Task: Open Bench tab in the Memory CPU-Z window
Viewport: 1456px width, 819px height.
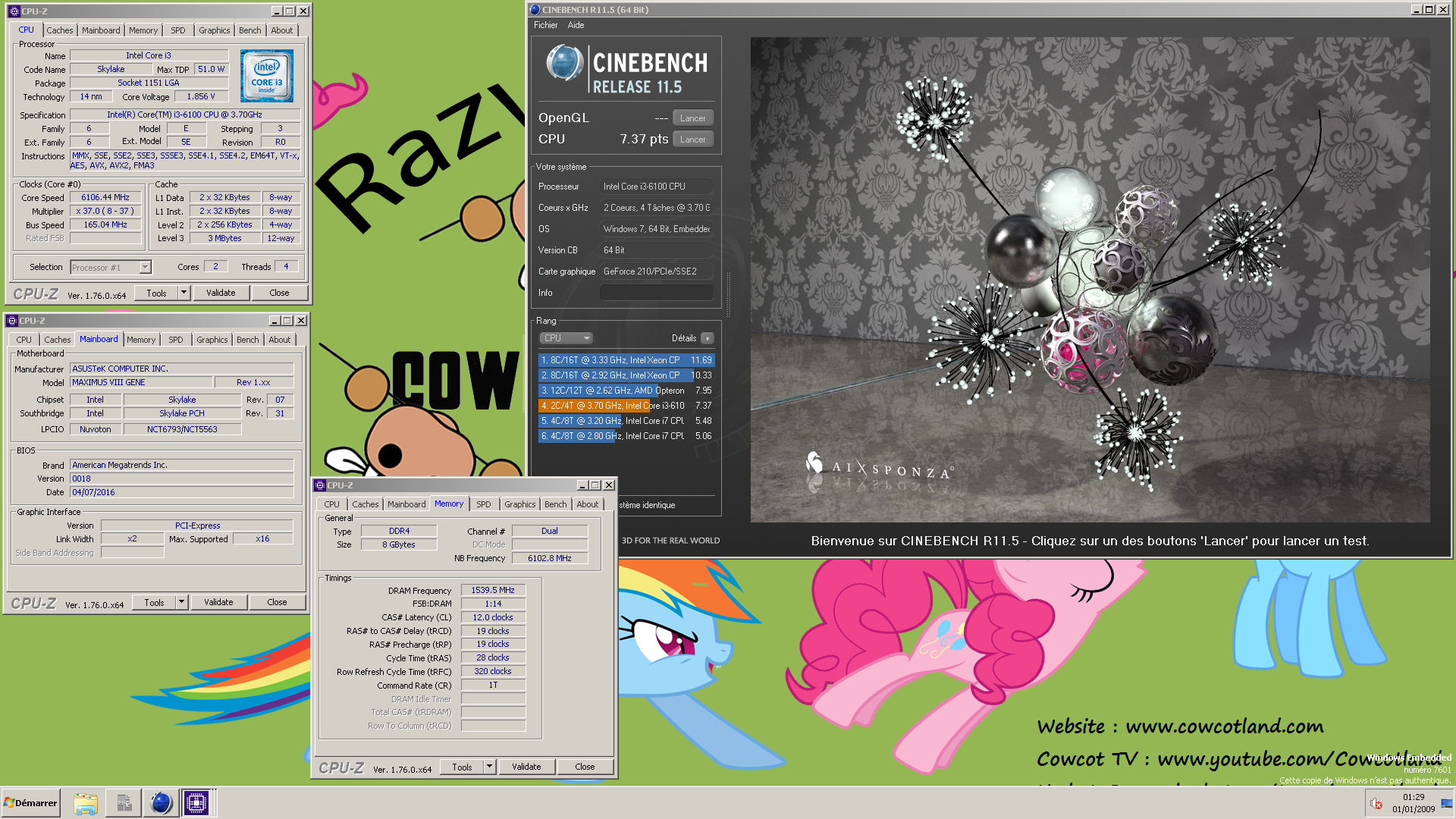Action: [x=556, y=504]
